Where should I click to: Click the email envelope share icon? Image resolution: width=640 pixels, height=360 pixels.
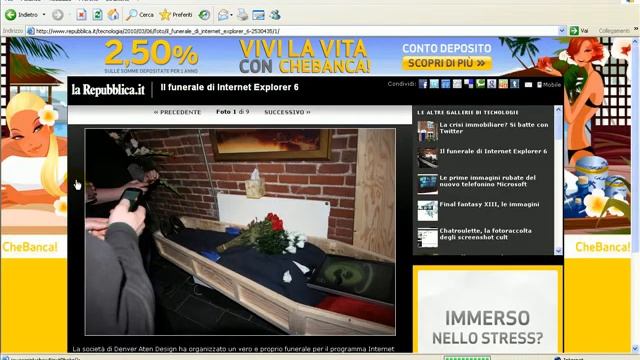[529, 85]
